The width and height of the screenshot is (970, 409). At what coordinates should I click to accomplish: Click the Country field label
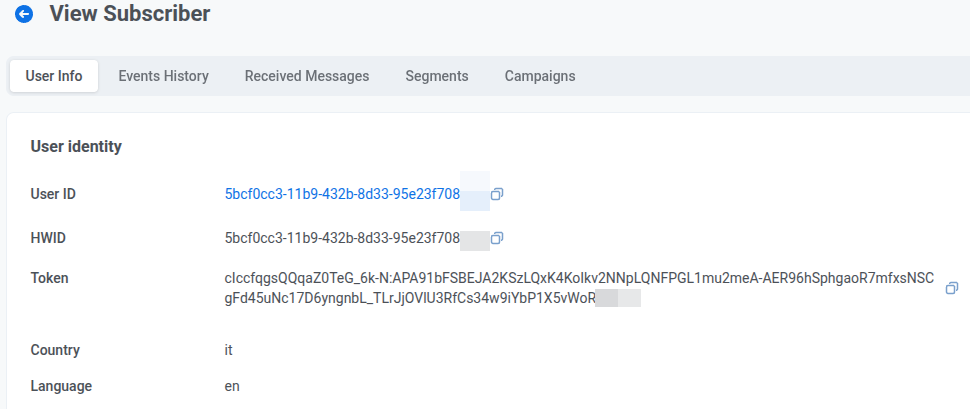tap(55, 350)
